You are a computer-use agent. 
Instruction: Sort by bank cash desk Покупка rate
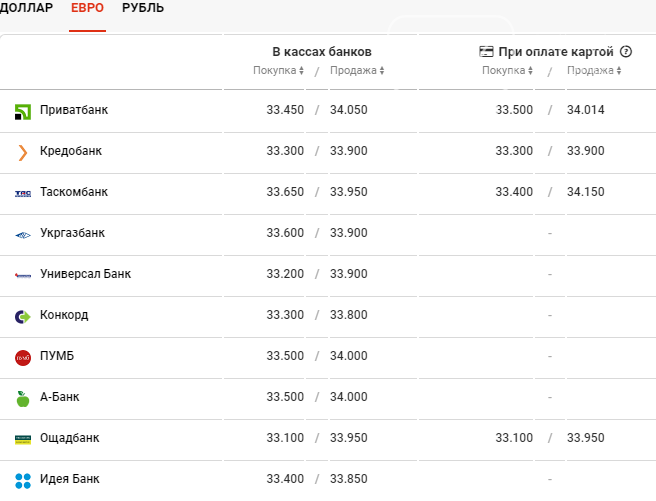278,71
